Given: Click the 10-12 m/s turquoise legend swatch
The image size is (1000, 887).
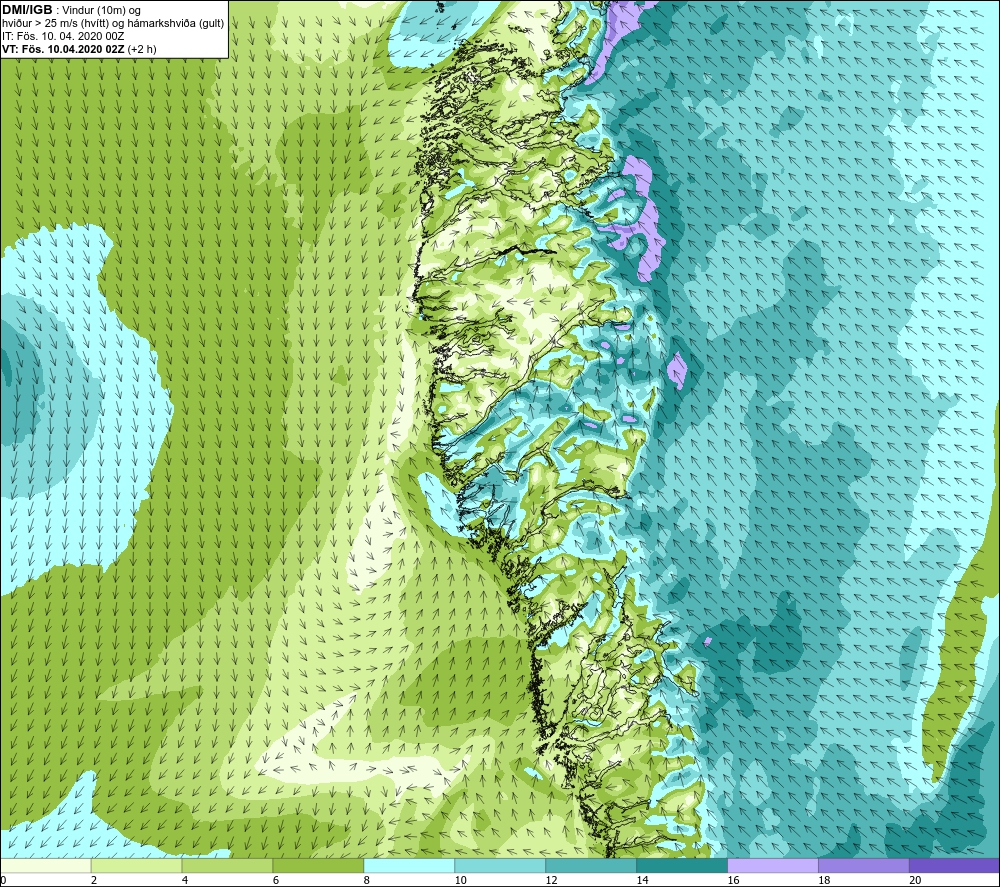Looking at the screenshot, I should click(500, 866).
